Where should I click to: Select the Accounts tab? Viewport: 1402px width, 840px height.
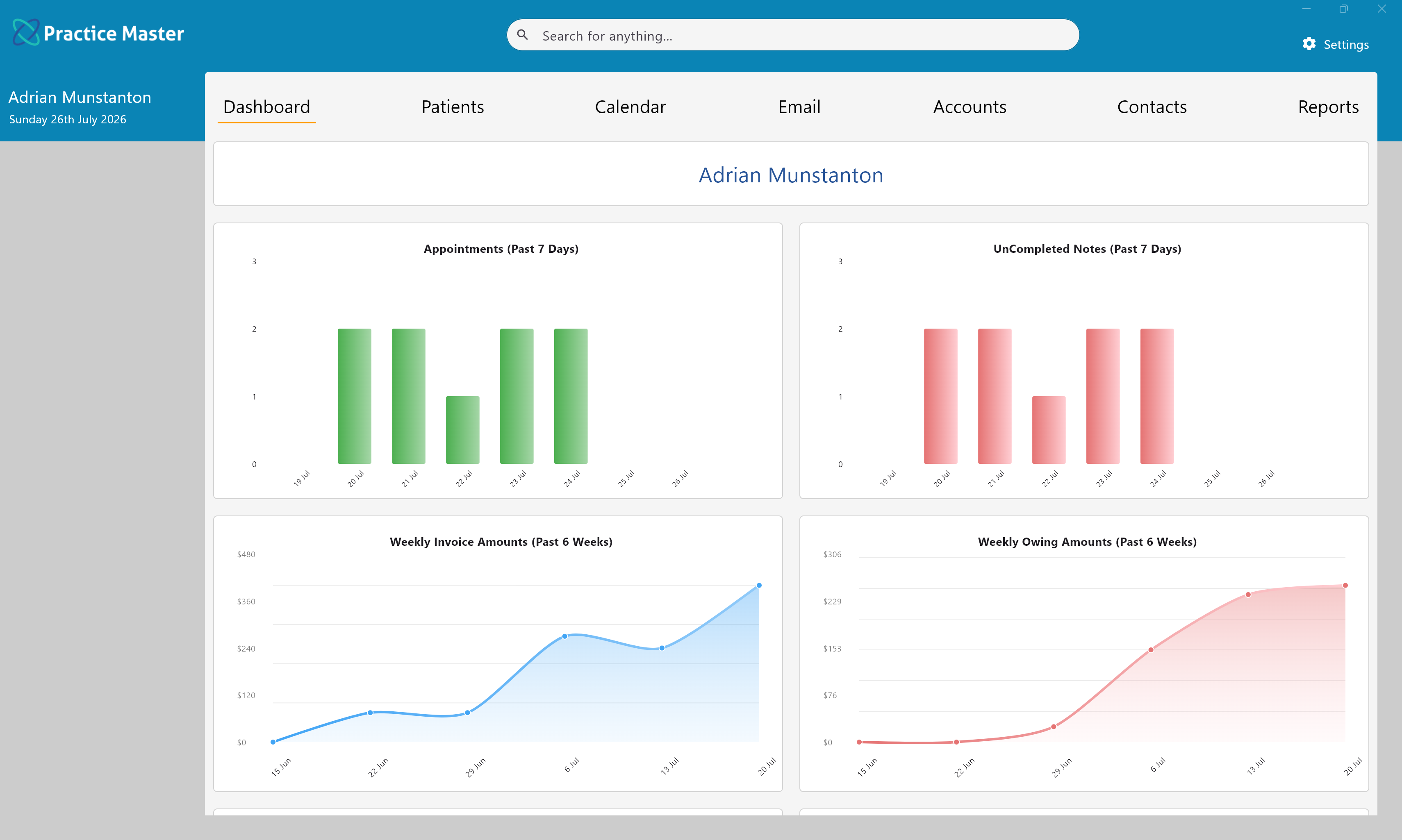click(970, 107)
